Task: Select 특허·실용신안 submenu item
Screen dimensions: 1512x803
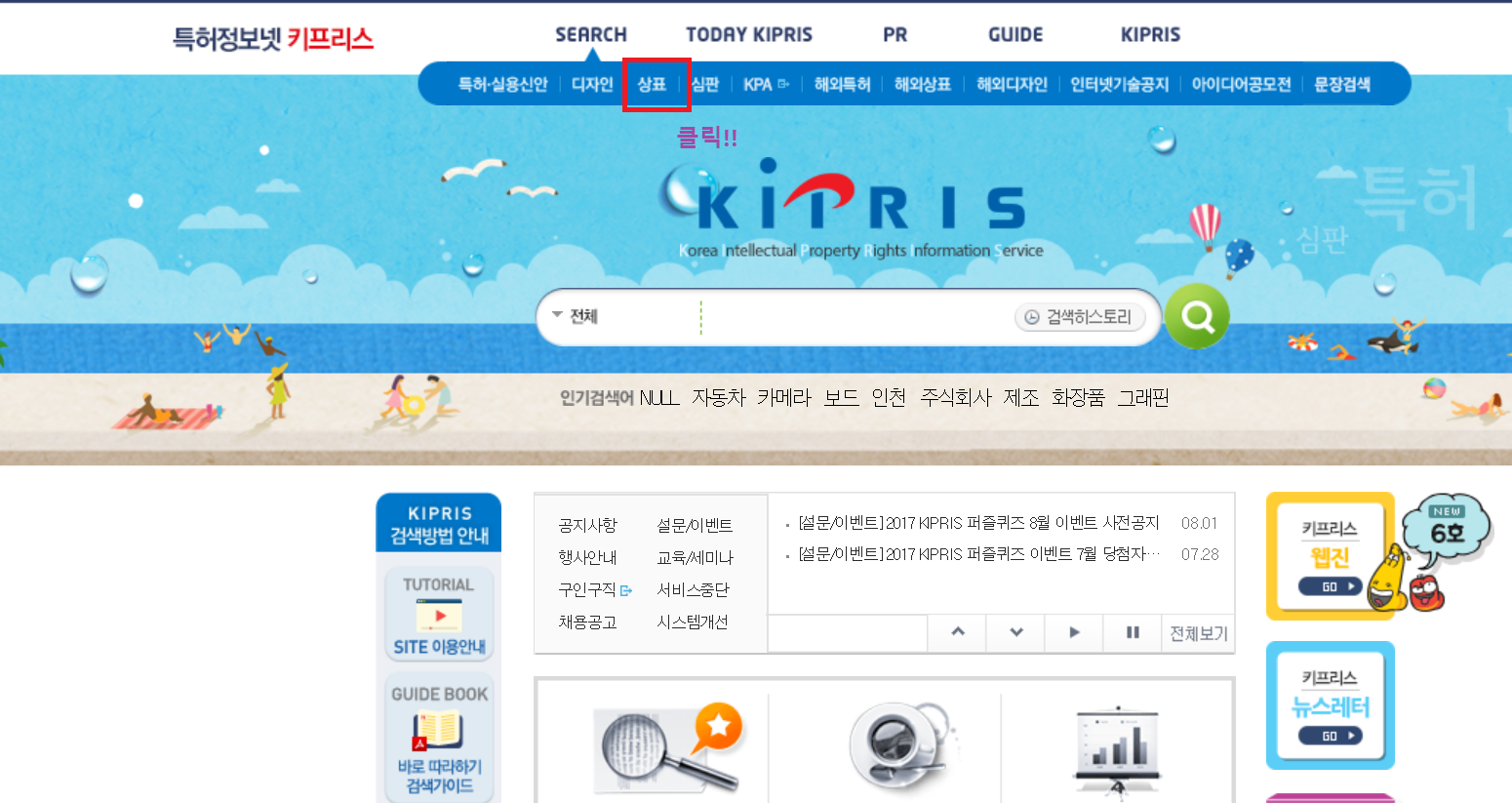Action: pos(503,85)
